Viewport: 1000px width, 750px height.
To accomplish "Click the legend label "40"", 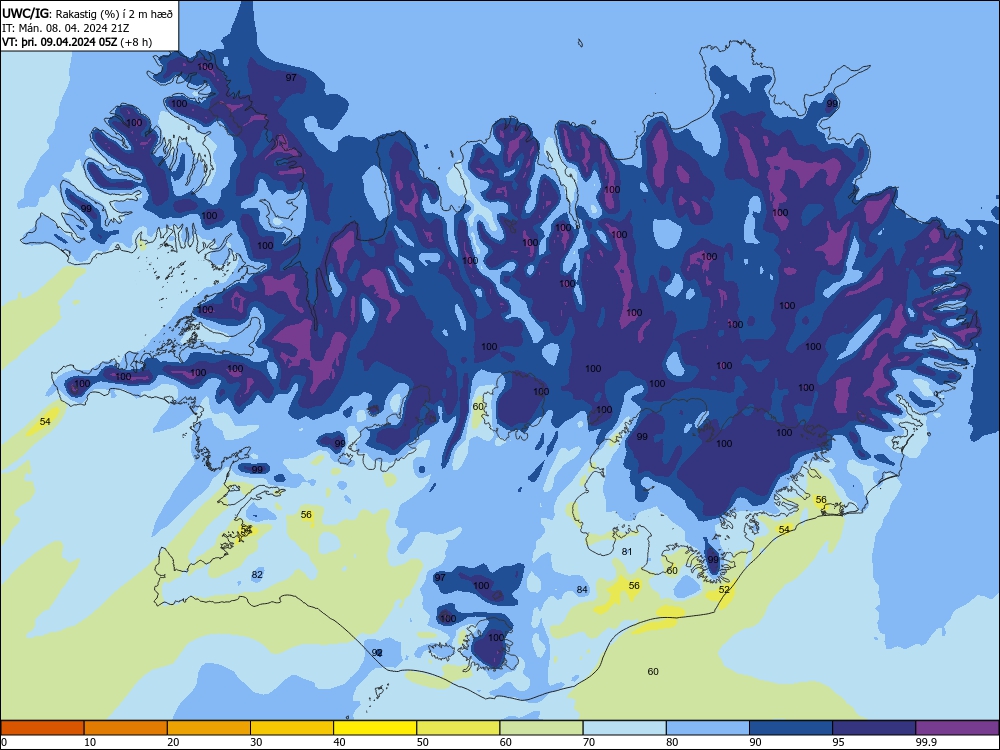I will point(339,742).
